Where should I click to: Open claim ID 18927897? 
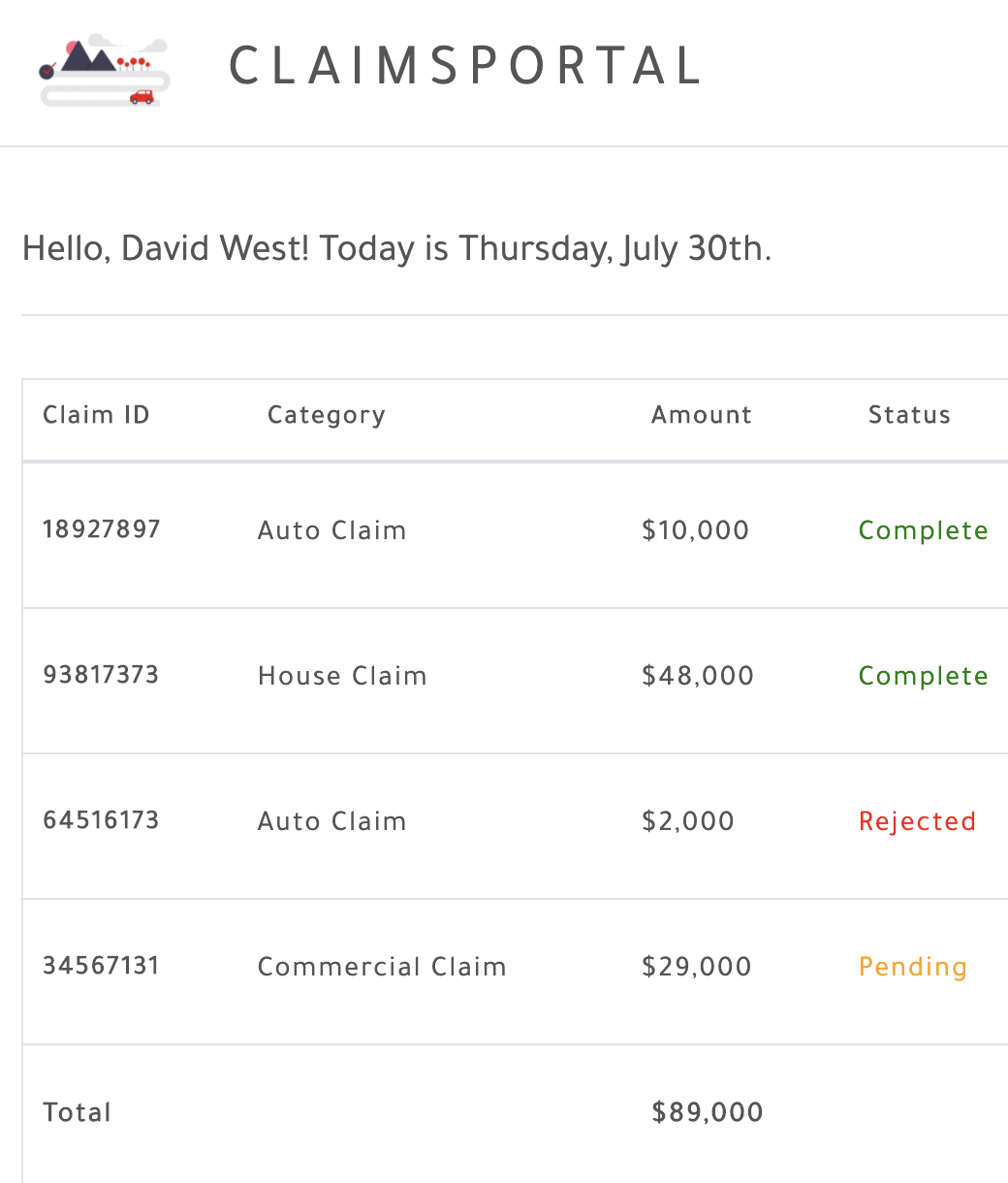pos(102,529)
